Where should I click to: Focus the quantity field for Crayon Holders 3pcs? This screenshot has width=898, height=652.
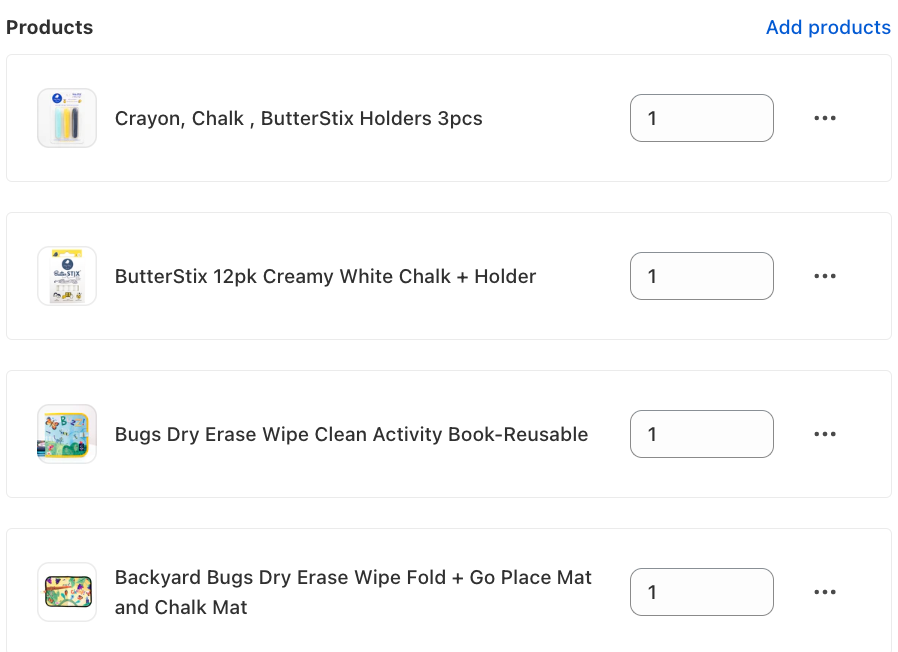(x=702, y=118)
